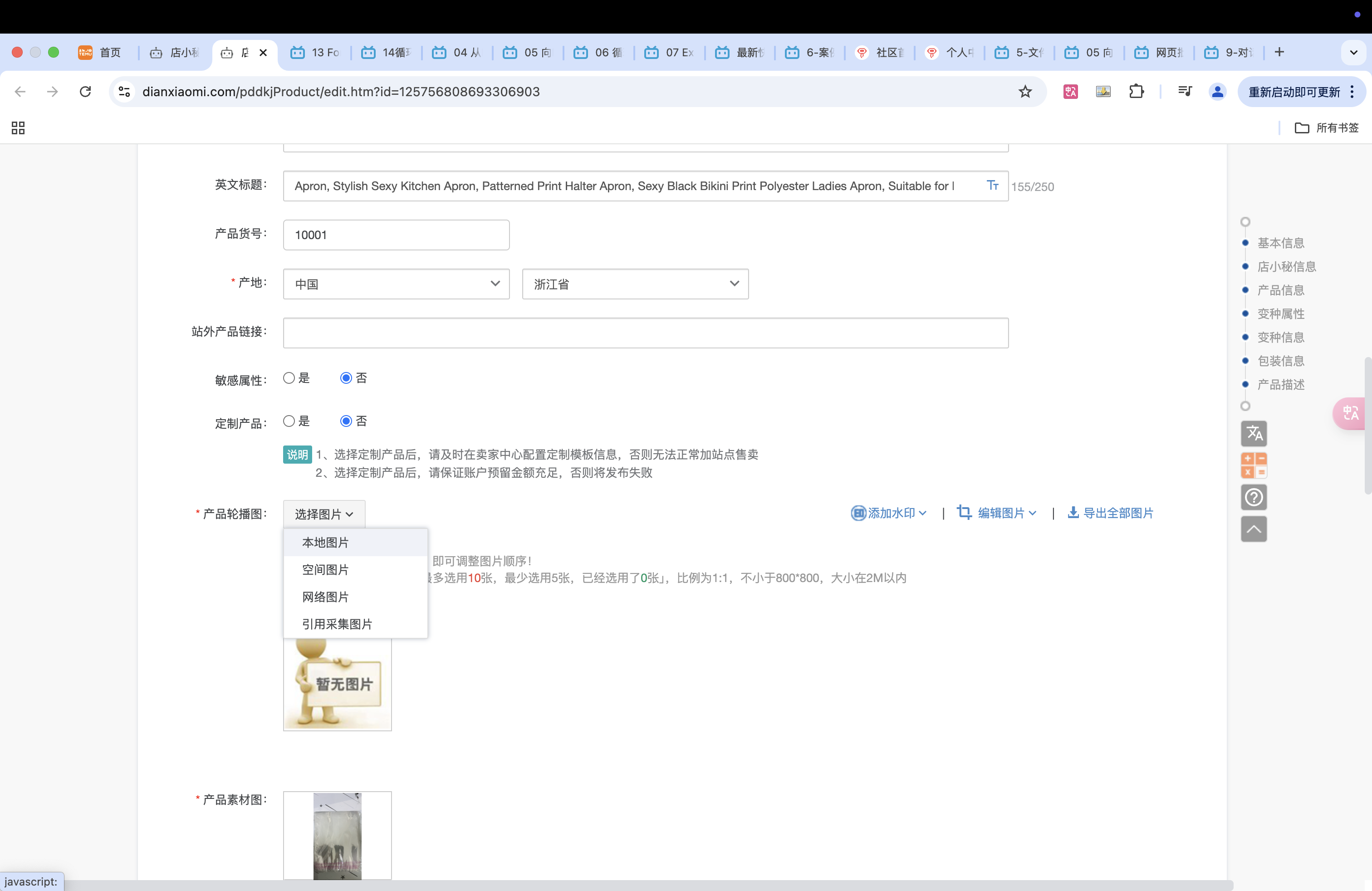Bookmark this page with the star icon
The height and width of the screenshot is (891, 1372).
coord(1024,92)
